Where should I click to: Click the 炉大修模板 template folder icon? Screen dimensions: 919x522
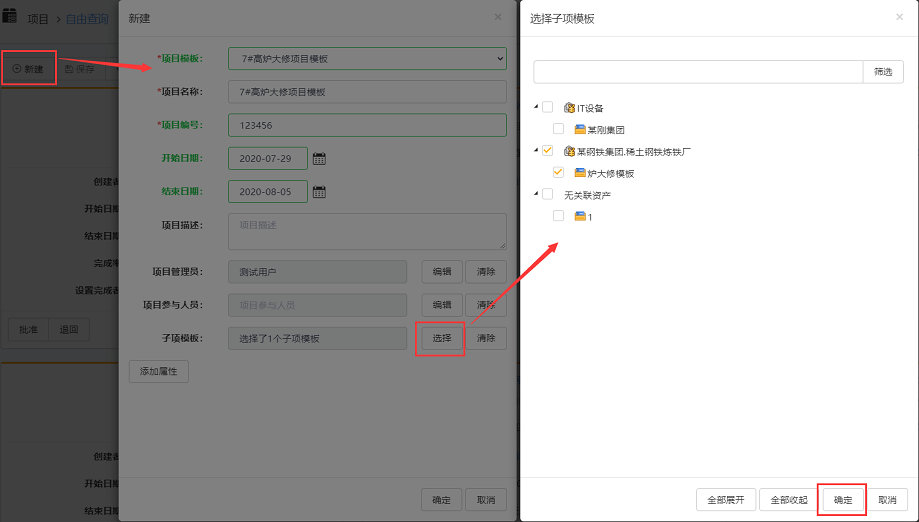click(x=580, y=173)
